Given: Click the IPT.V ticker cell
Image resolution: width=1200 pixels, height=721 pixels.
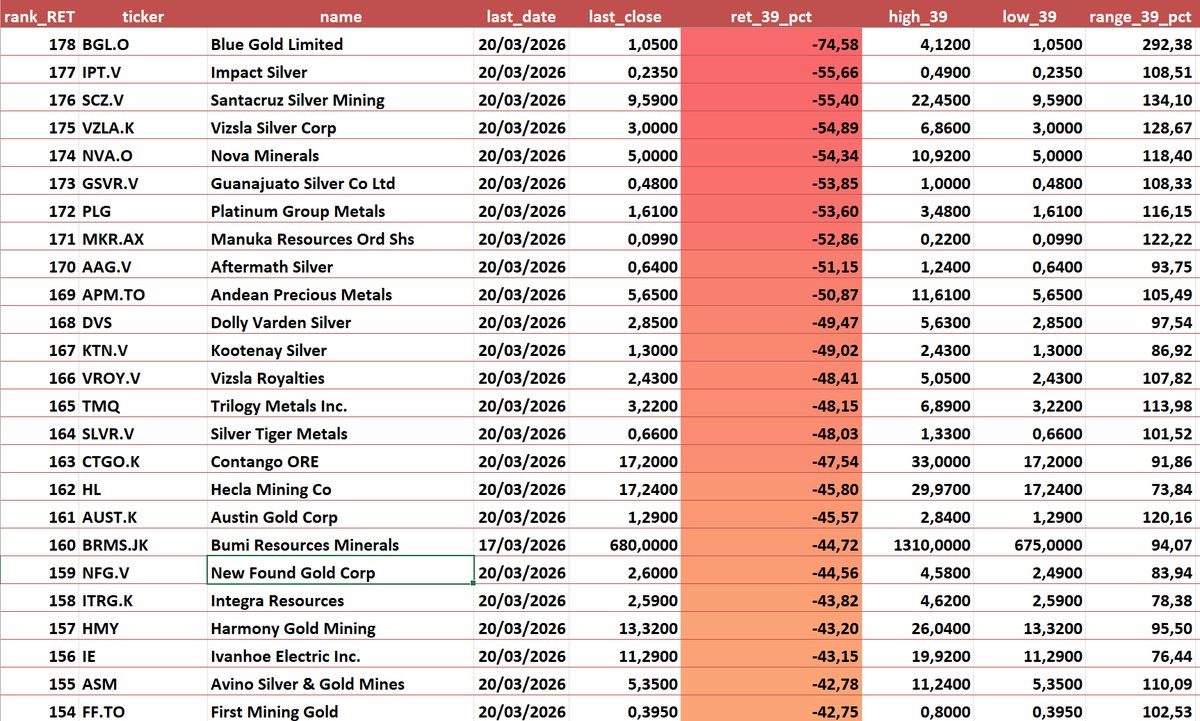Looking at the screenshot, I should (143, 72).
